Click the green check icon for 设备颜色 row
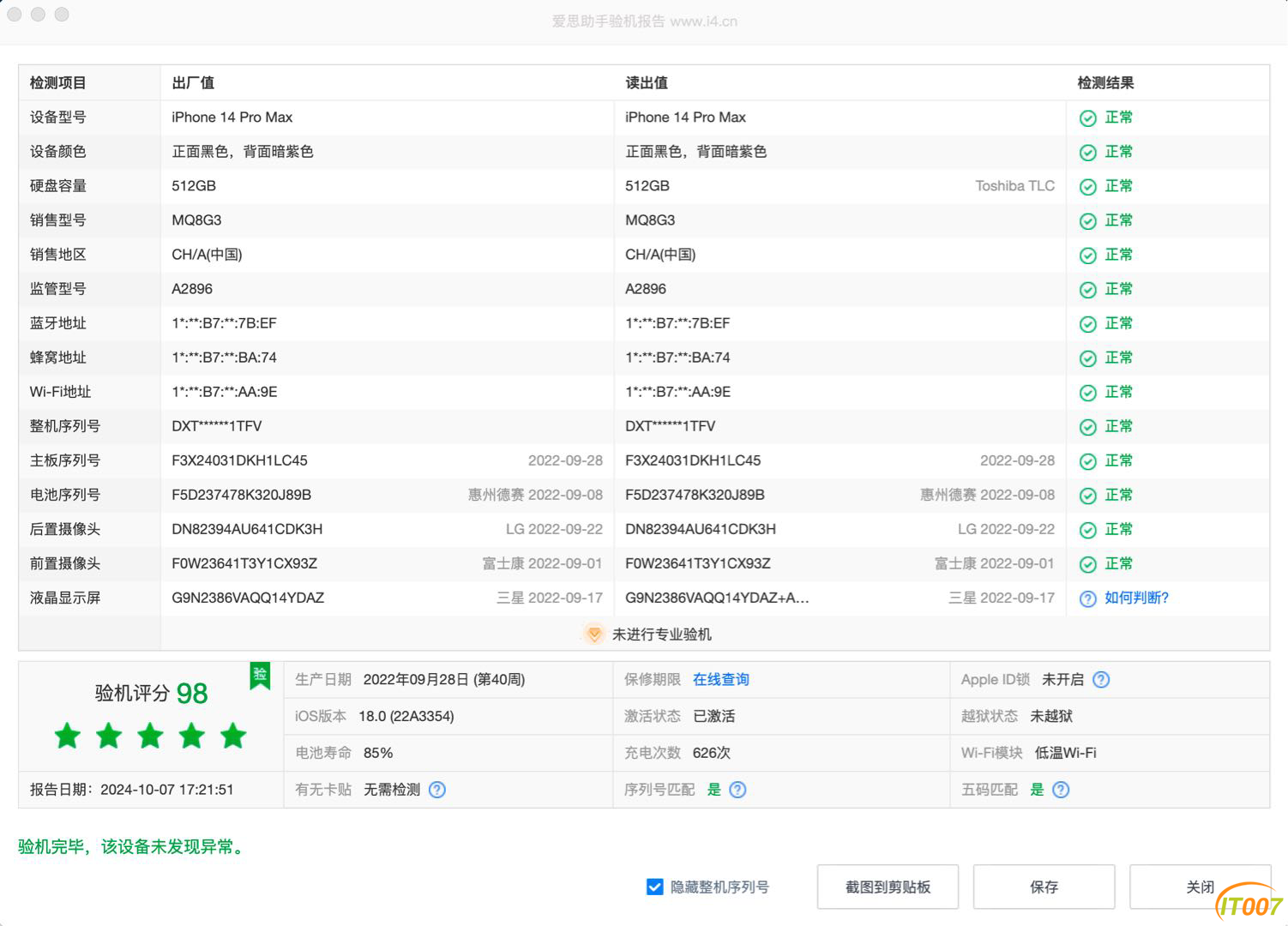Viewport: 1288px width, 926px height. click(x=1087, y=153)
